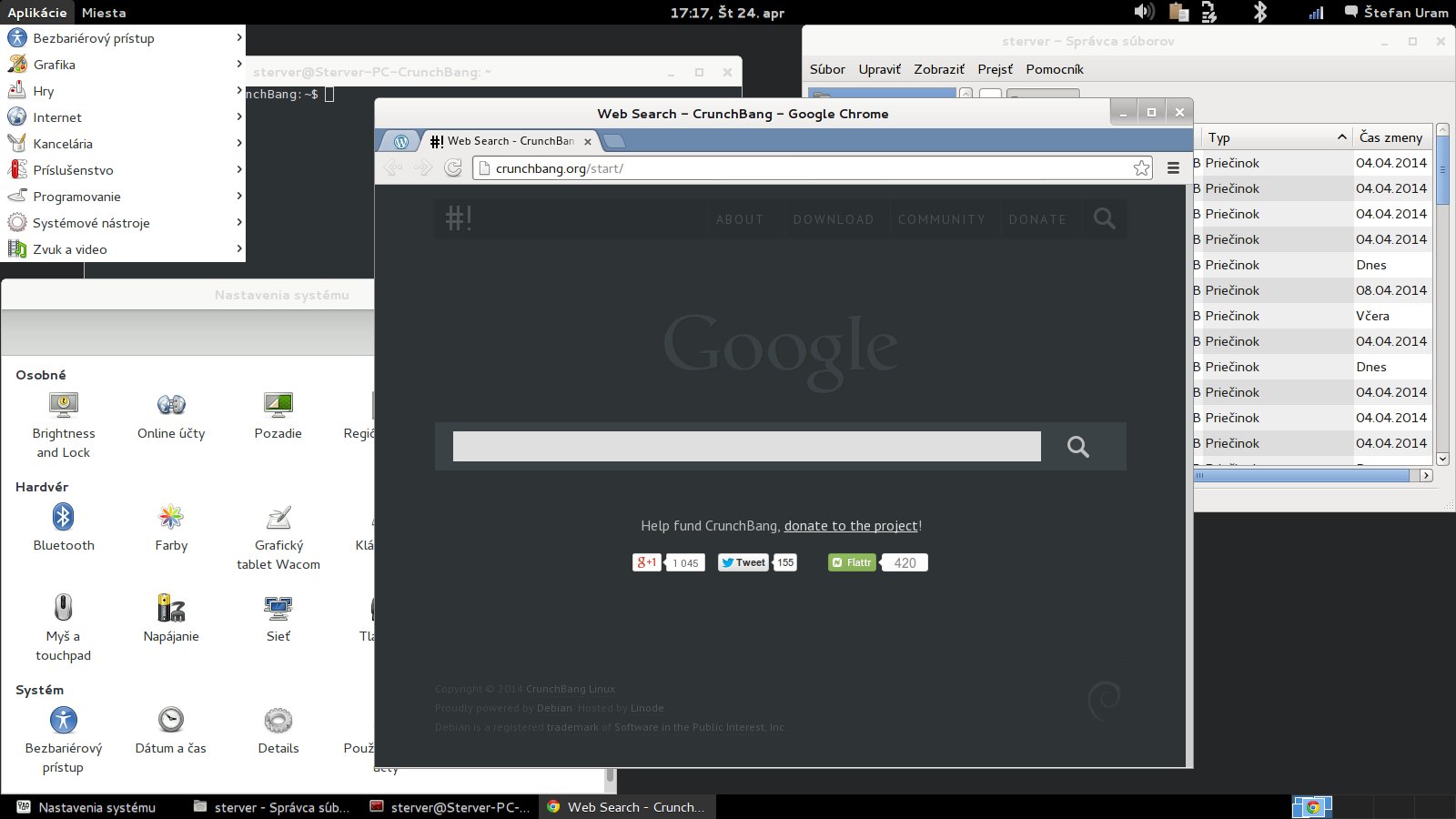Click Google +1 button
The height and width of the screenshot is (819, 1456).
click(x=646, y=562)
